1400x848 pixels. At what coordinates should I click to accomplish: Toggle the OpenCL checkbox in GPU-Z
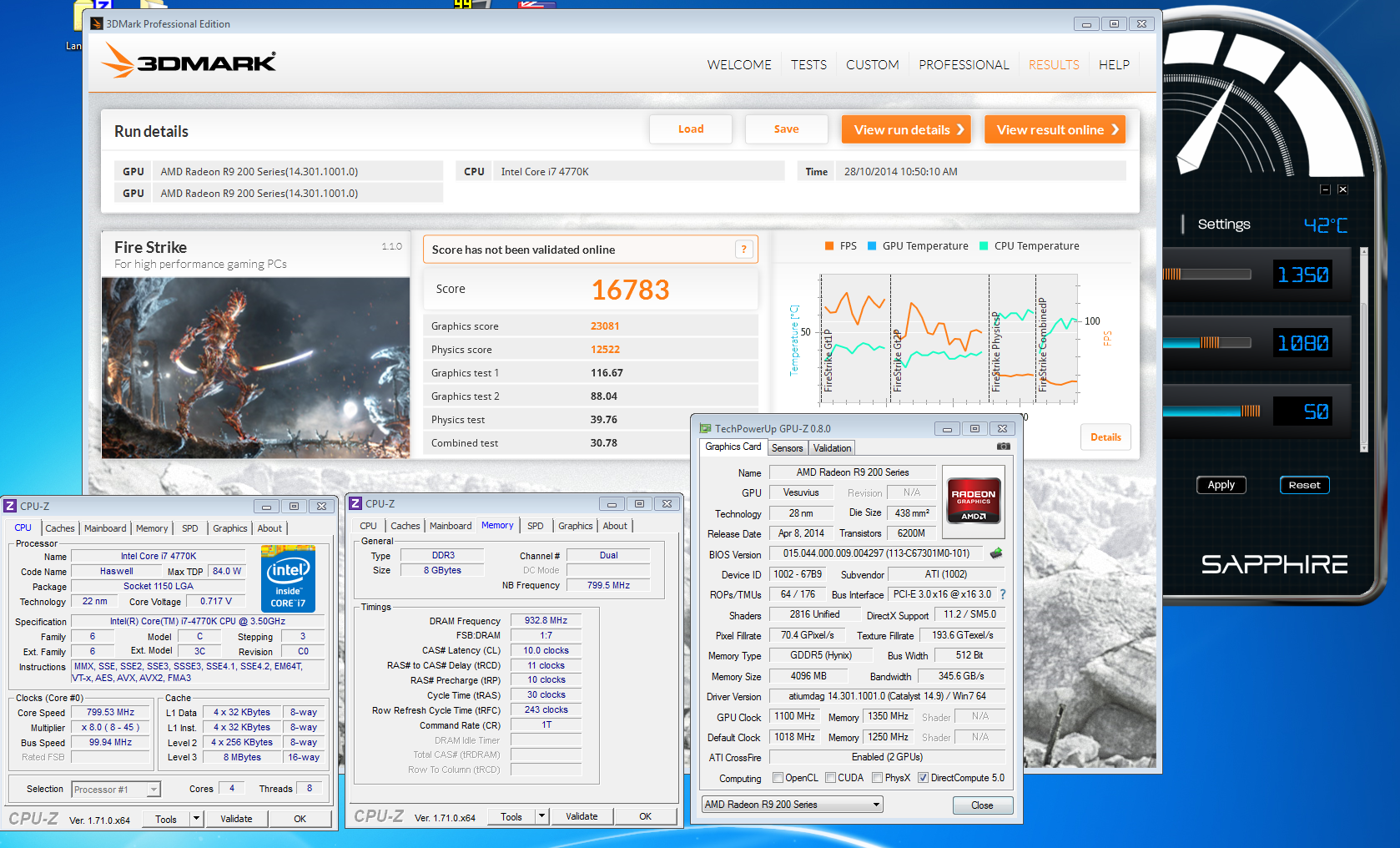click(778, 778)
